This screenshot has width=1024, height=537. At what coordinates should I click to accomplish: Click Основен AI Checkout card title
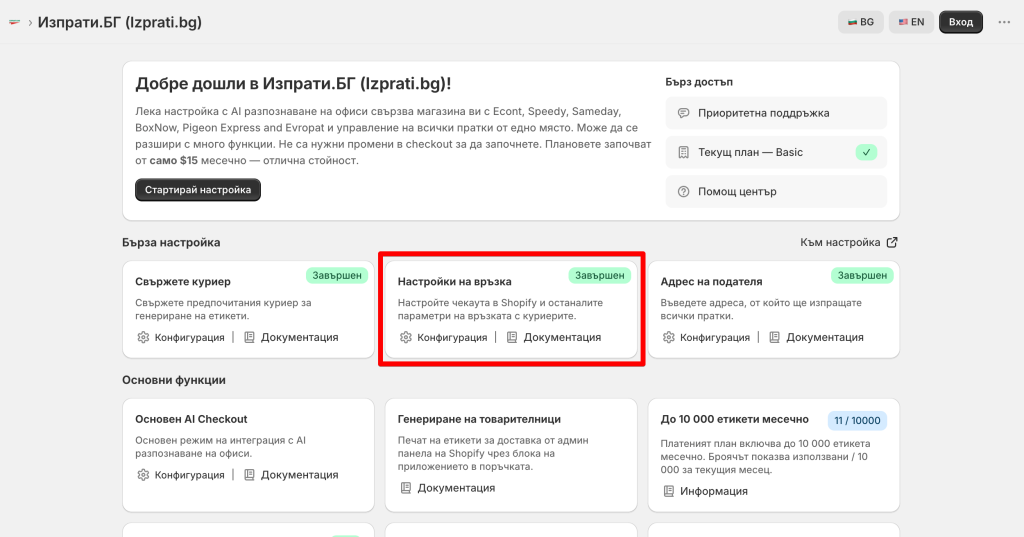[191, 419]
